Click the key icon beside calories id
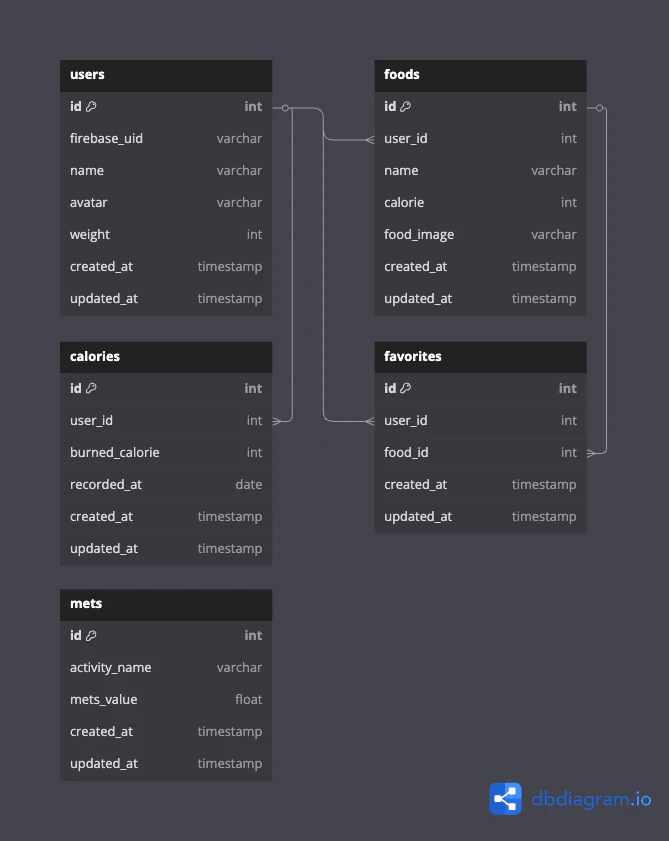Viewport: 669px width, 841px height. [x=91, y=388]
